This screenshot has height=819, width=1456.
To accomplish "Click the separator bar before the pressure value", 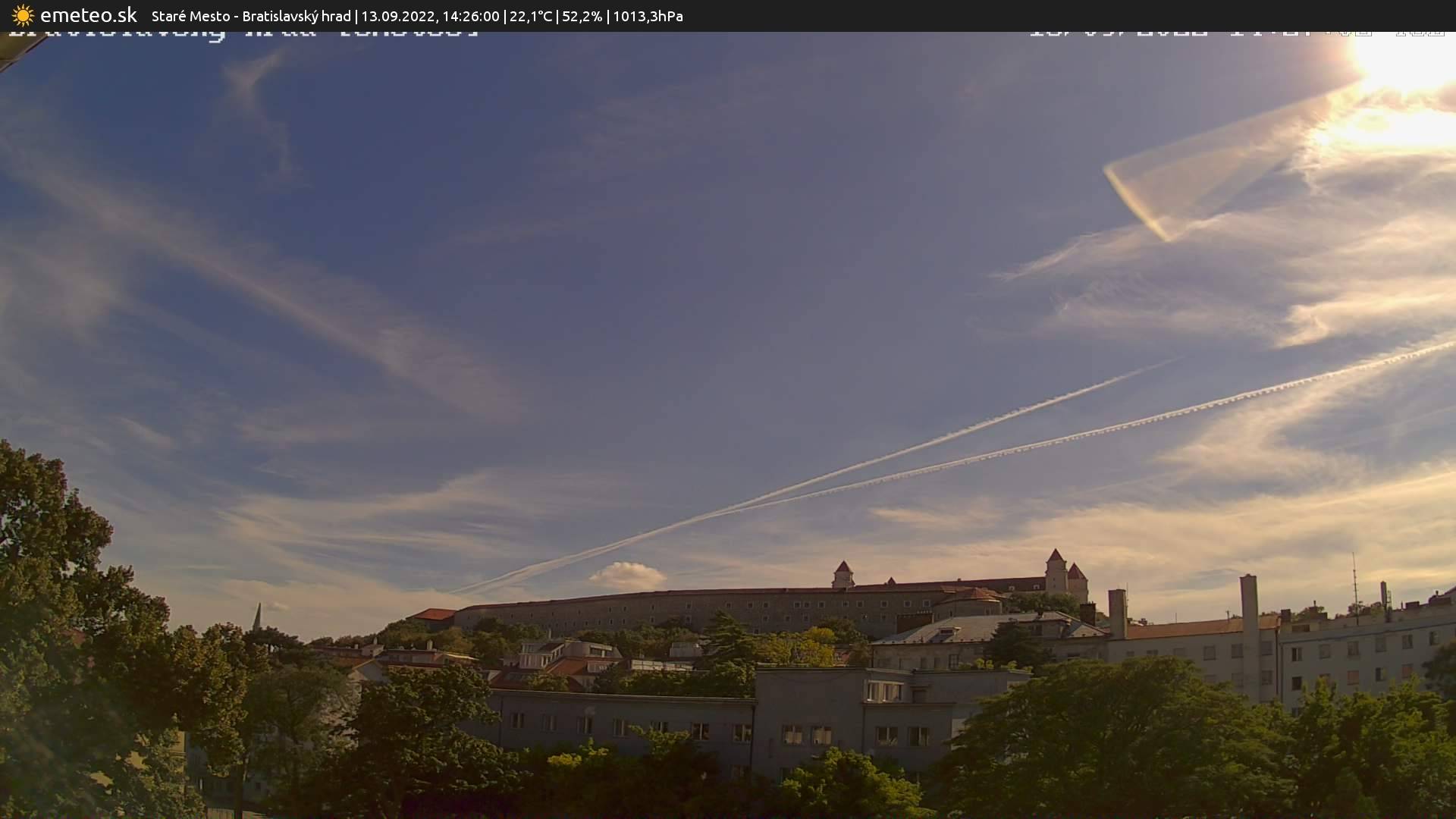I will click(608, 15).
